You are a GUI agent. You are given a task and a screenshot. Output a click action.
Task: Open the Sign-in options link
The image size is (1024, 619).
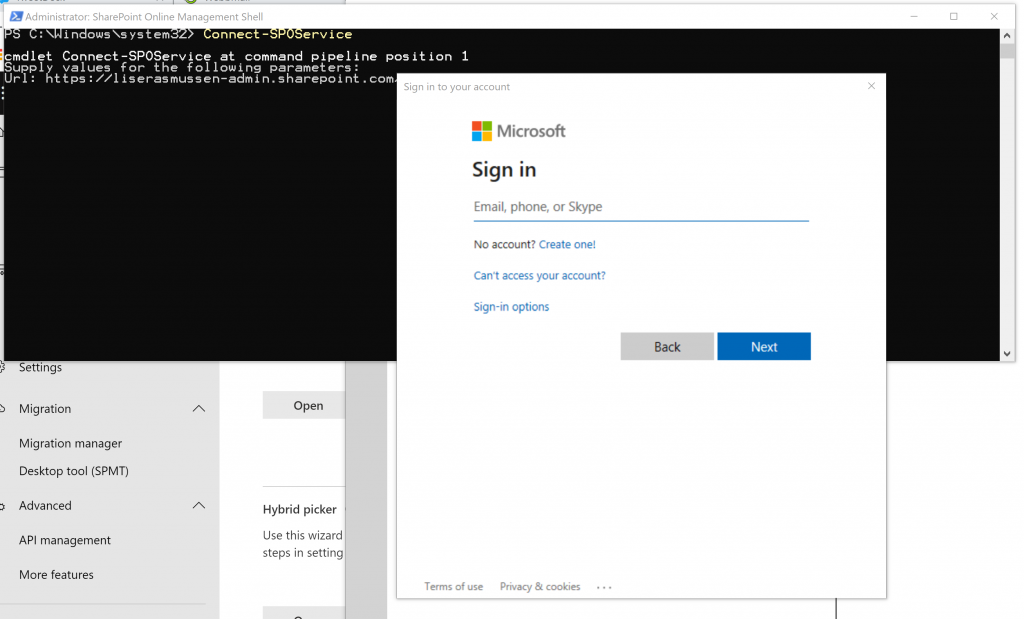(x=511, y=307)
